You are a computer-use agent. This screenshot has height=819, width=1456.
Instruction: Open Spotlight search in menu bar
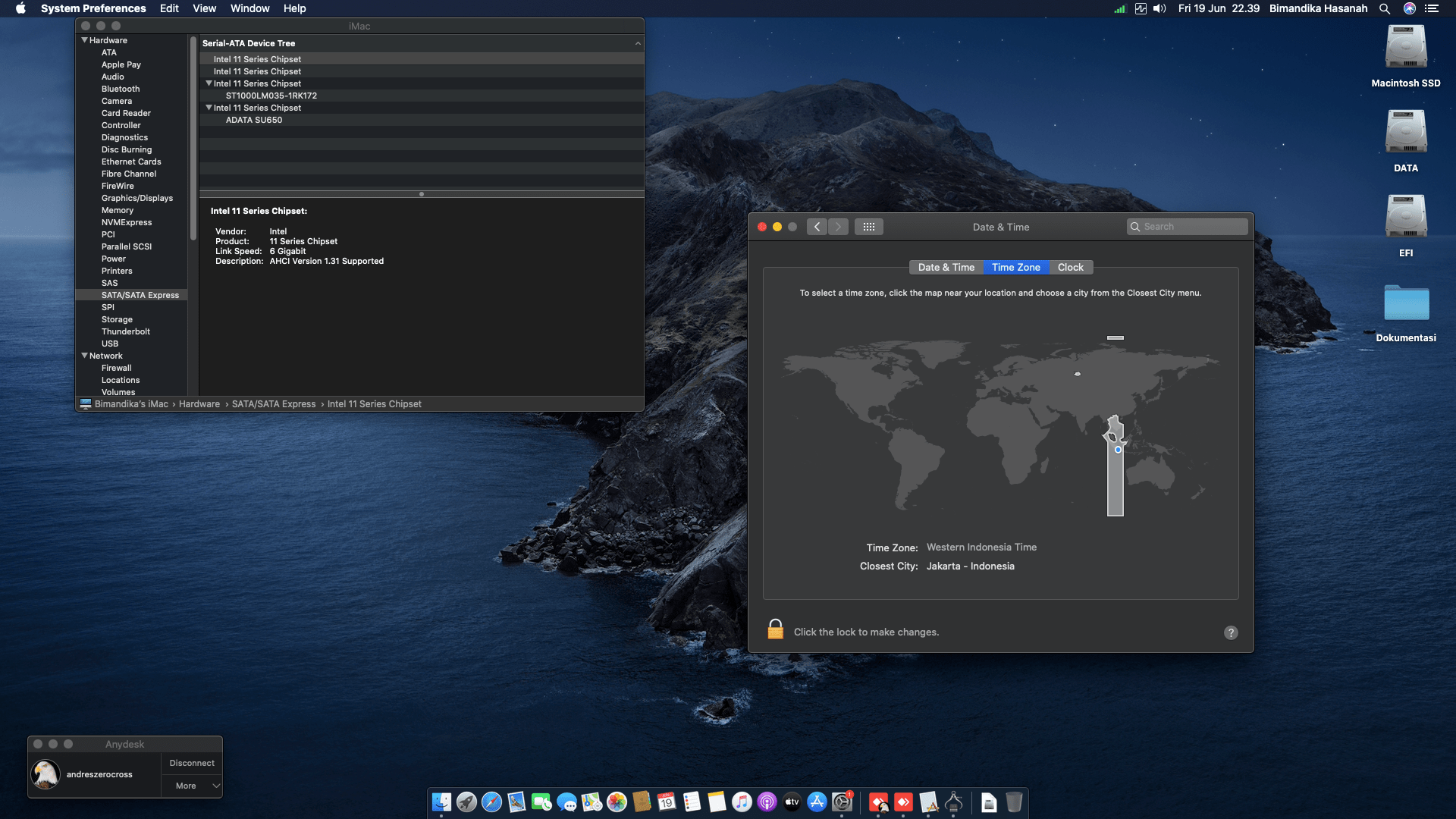point(1385,8)
